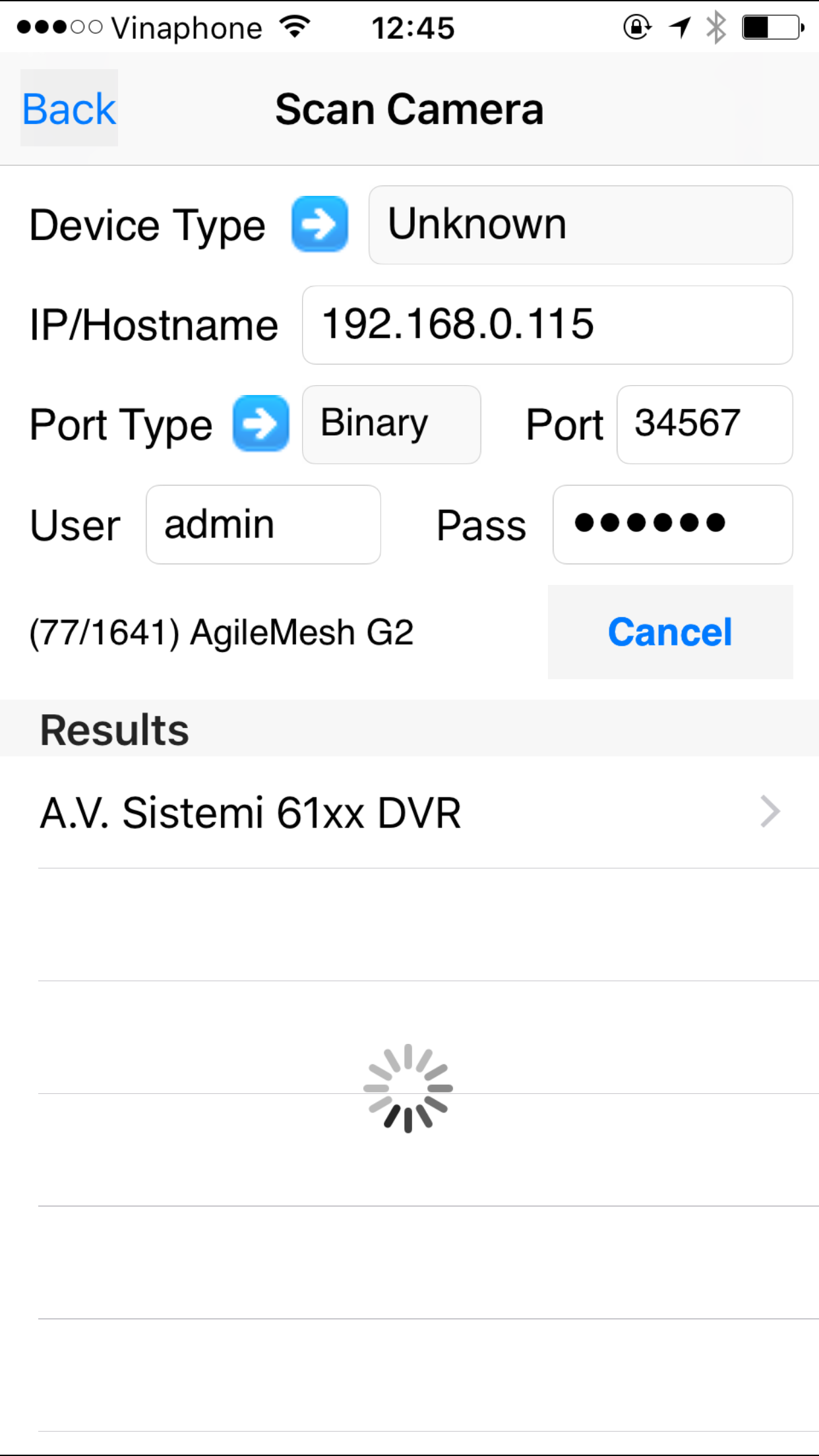The width and height of the screenshot is (819, 1456).
Task: Edit the User field admin
Action: 263,525
